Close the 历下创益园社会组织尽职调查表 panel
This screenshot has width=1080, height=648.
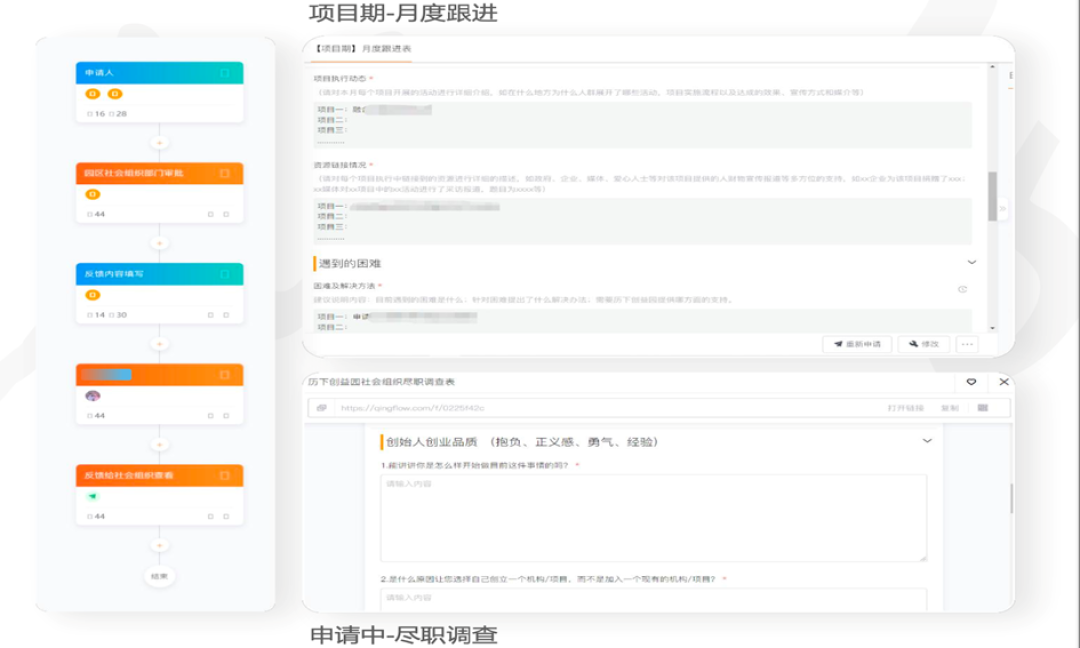point(1004,382)
